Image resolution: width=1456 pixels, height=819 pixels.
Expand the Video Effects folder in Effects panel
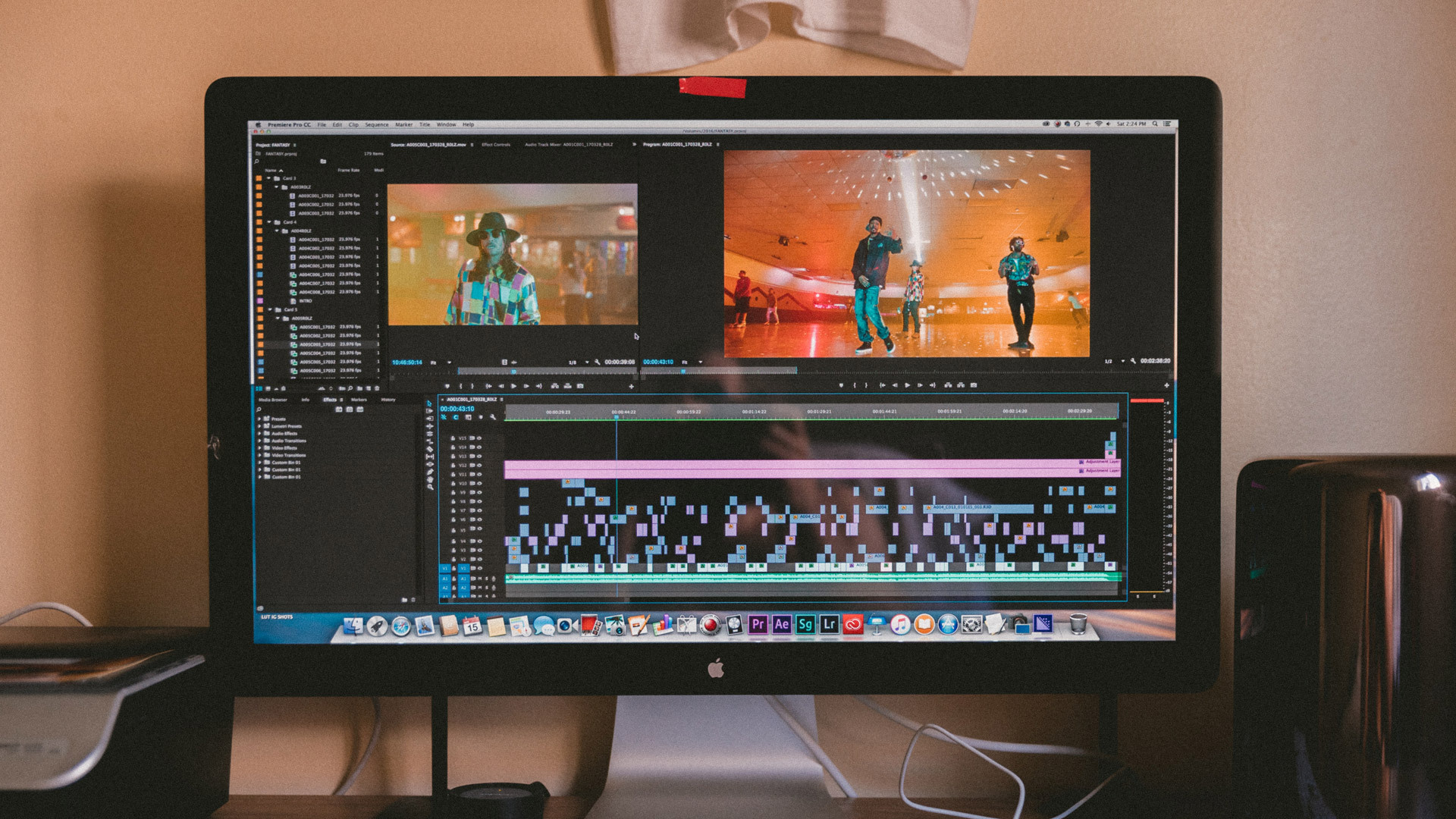click(261, 448)
